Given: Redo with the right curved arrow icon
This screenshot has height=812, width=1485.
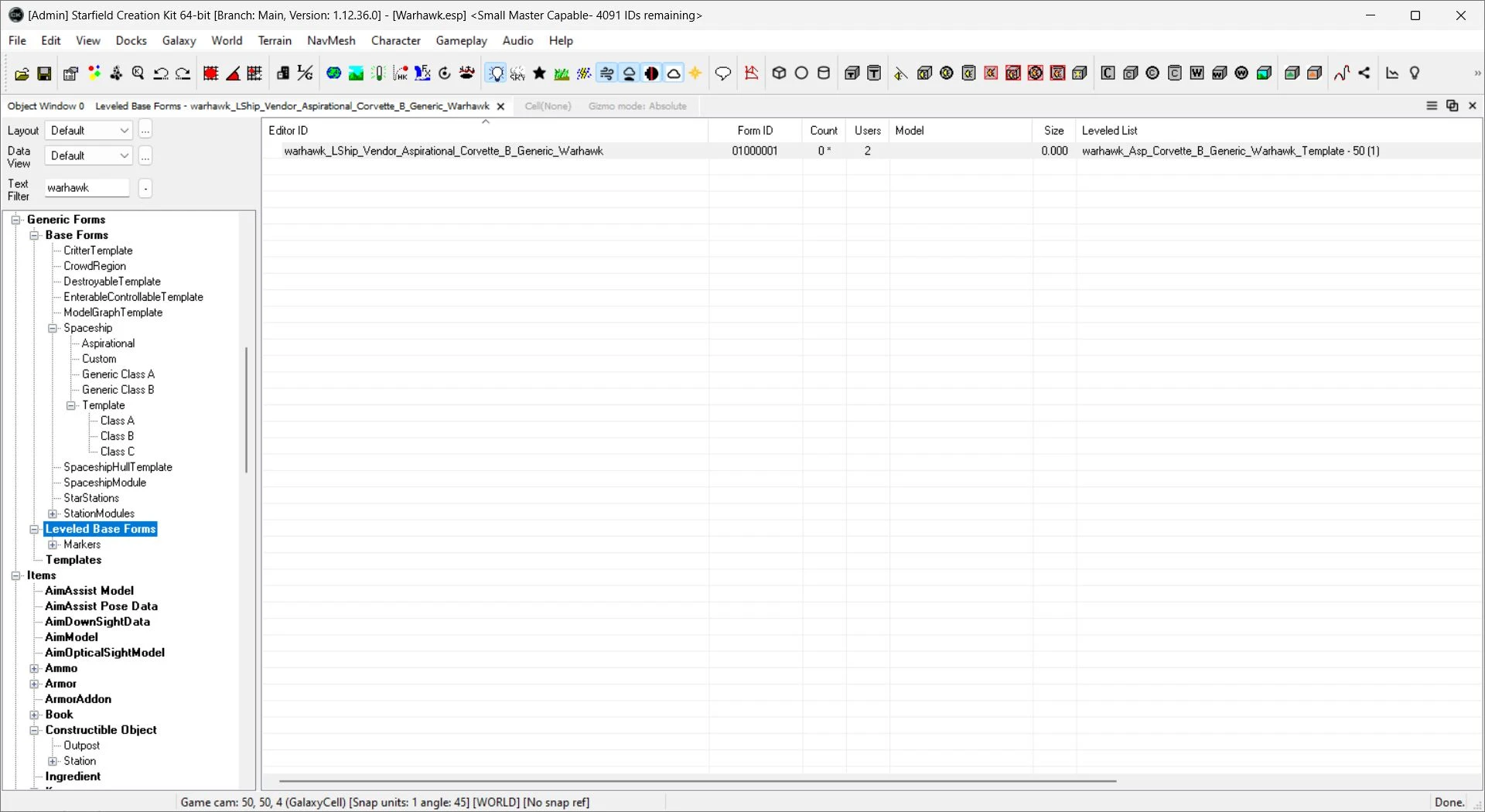Looking at the screenshot, I should coord(183,73).
